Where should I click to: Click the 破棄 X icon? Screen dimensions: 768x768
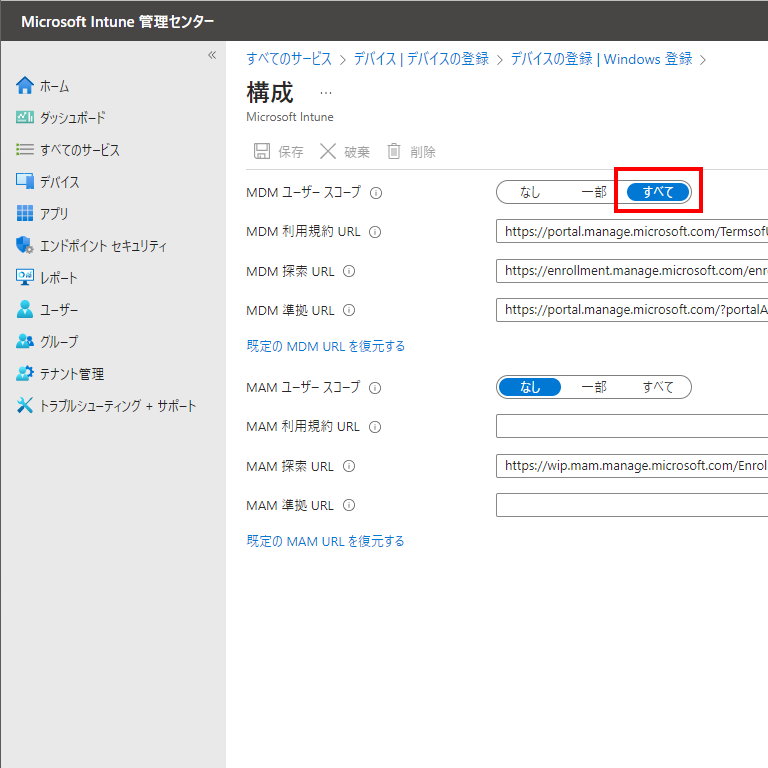pyautogui.click(x=328, y=151)
